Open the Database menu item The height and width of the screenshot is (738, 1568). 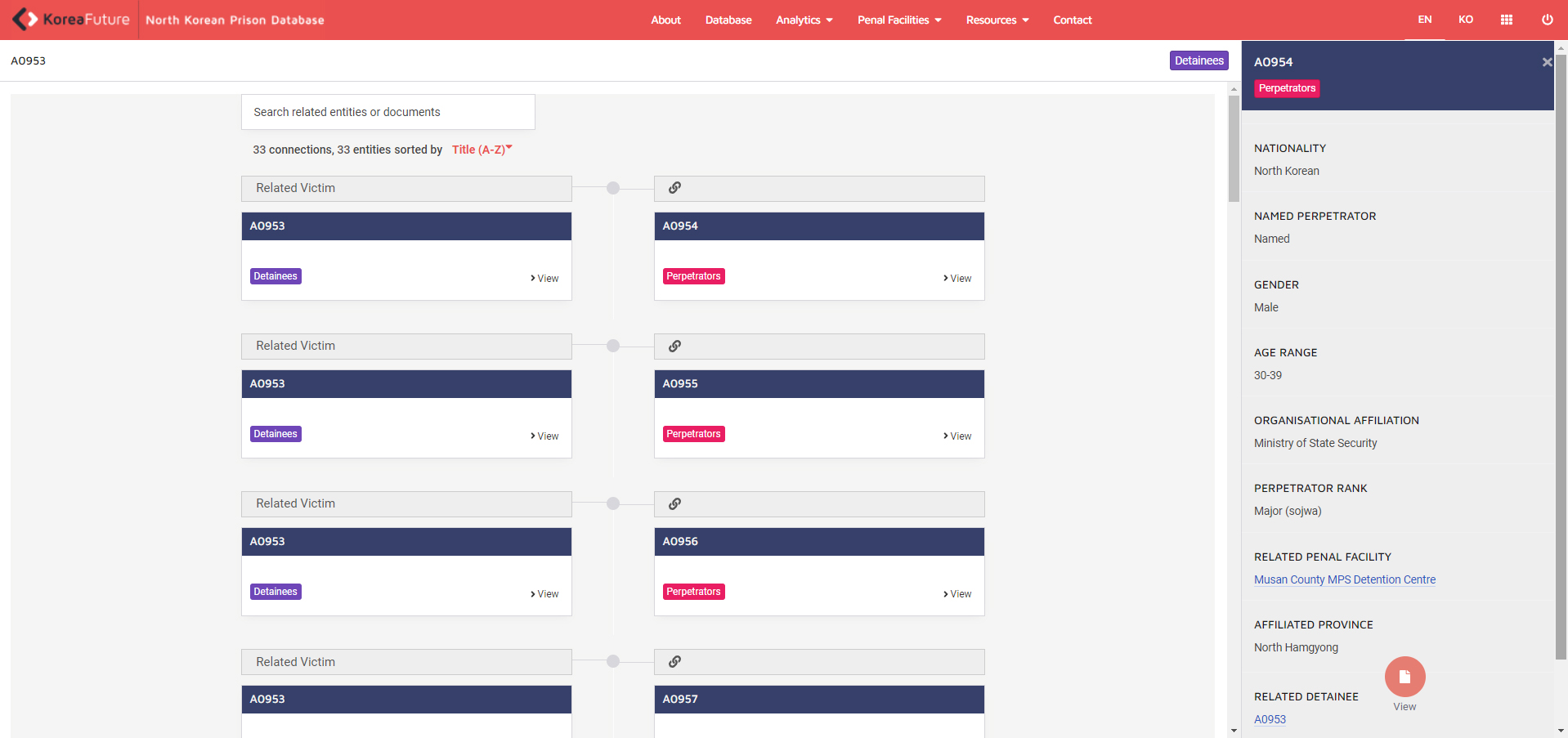(728, 20)
